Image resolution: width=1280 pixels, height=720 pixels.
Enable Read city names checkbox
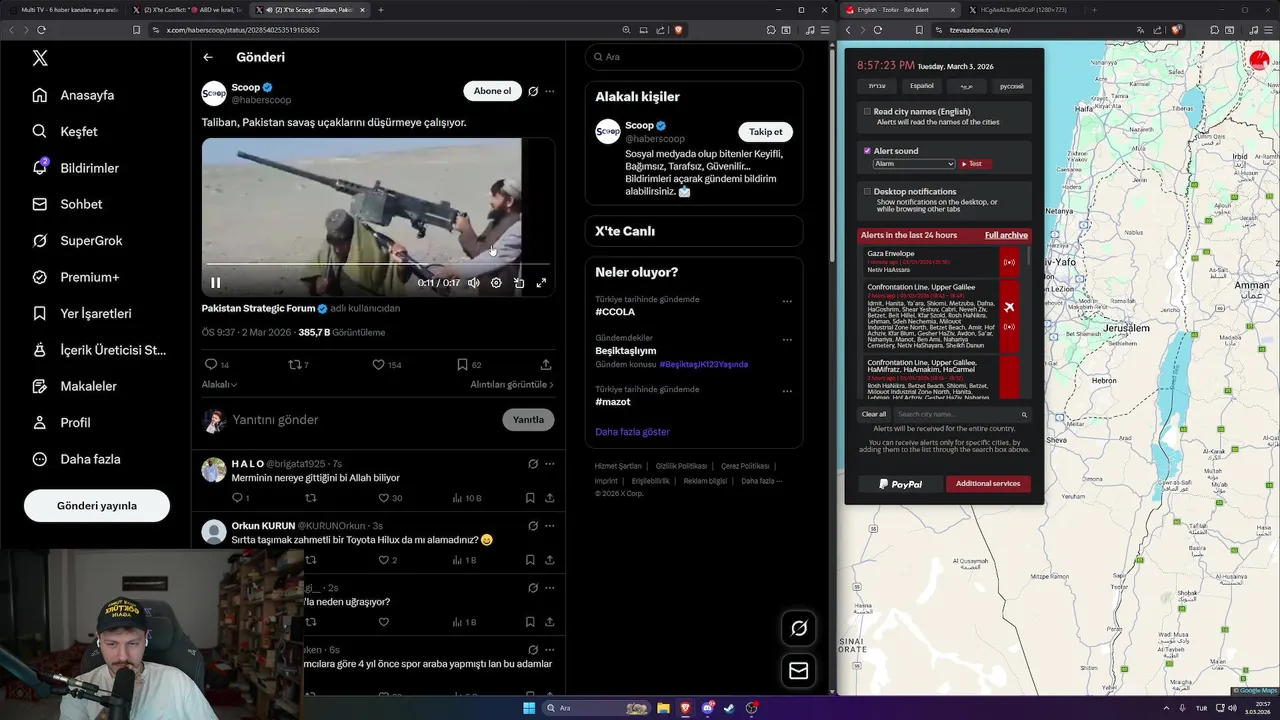pos(867,112)
